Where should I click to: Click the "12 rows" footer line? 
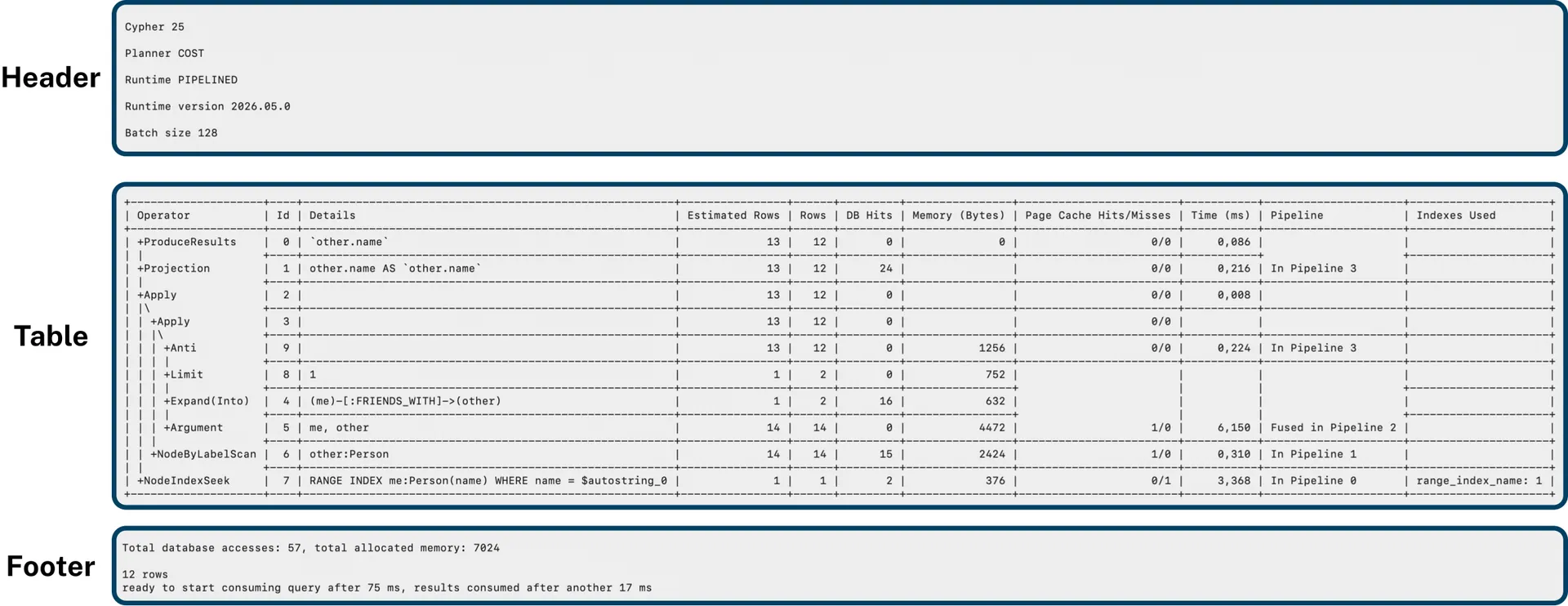tap(145, 574)
